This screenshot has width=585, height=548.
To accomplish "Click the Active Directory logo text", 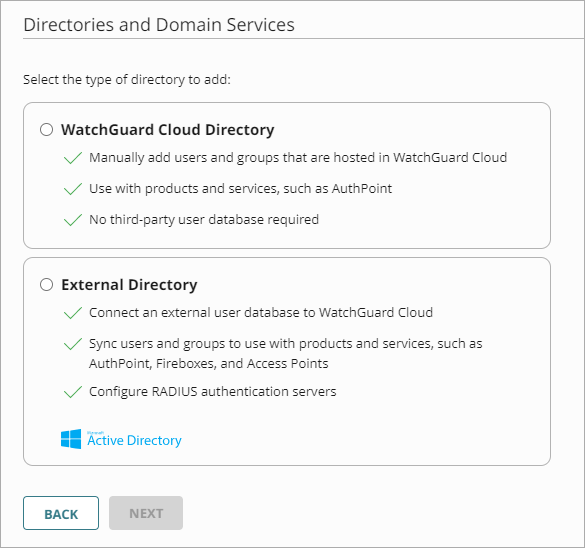I will [x=134, y=440].
